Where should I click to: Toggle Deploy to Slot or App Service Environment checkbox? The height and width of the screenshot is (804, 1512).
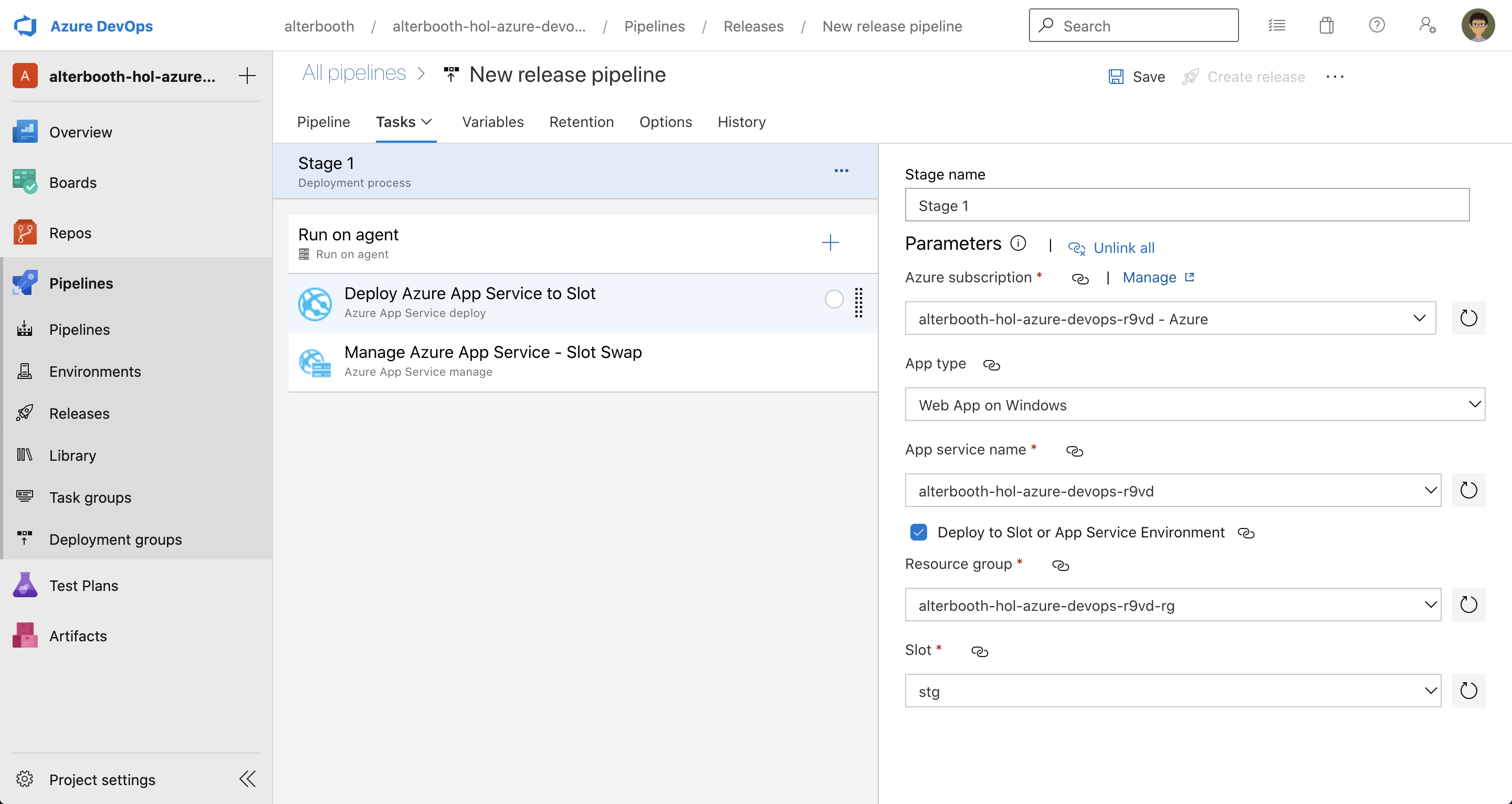(x=917, y=531)
